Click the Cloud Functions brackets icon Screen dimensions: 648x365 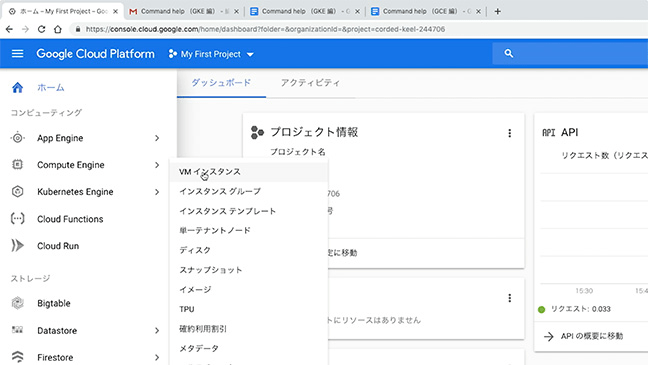pos(17,218)
